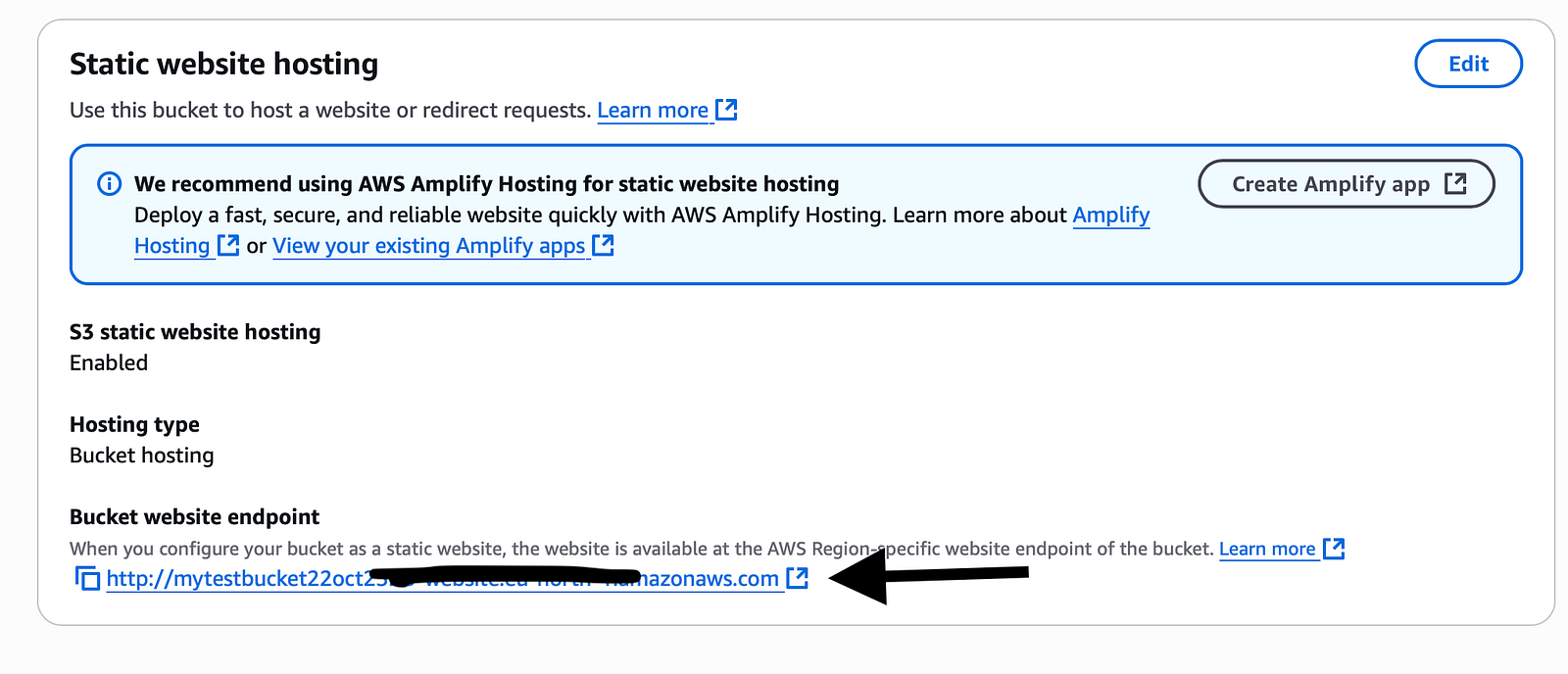This screenshot has width=1568, height=674.
Task: Click external icon after View your existing Amplify apps
Action: point(604,245)
